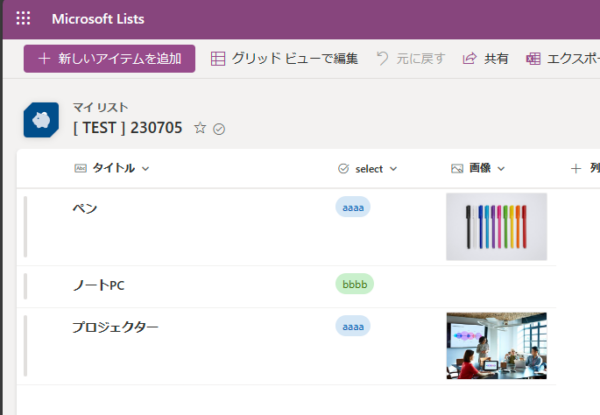
Task: Click the aaaa pill in プロジェクター row
Action: click(x=353, y=326)
